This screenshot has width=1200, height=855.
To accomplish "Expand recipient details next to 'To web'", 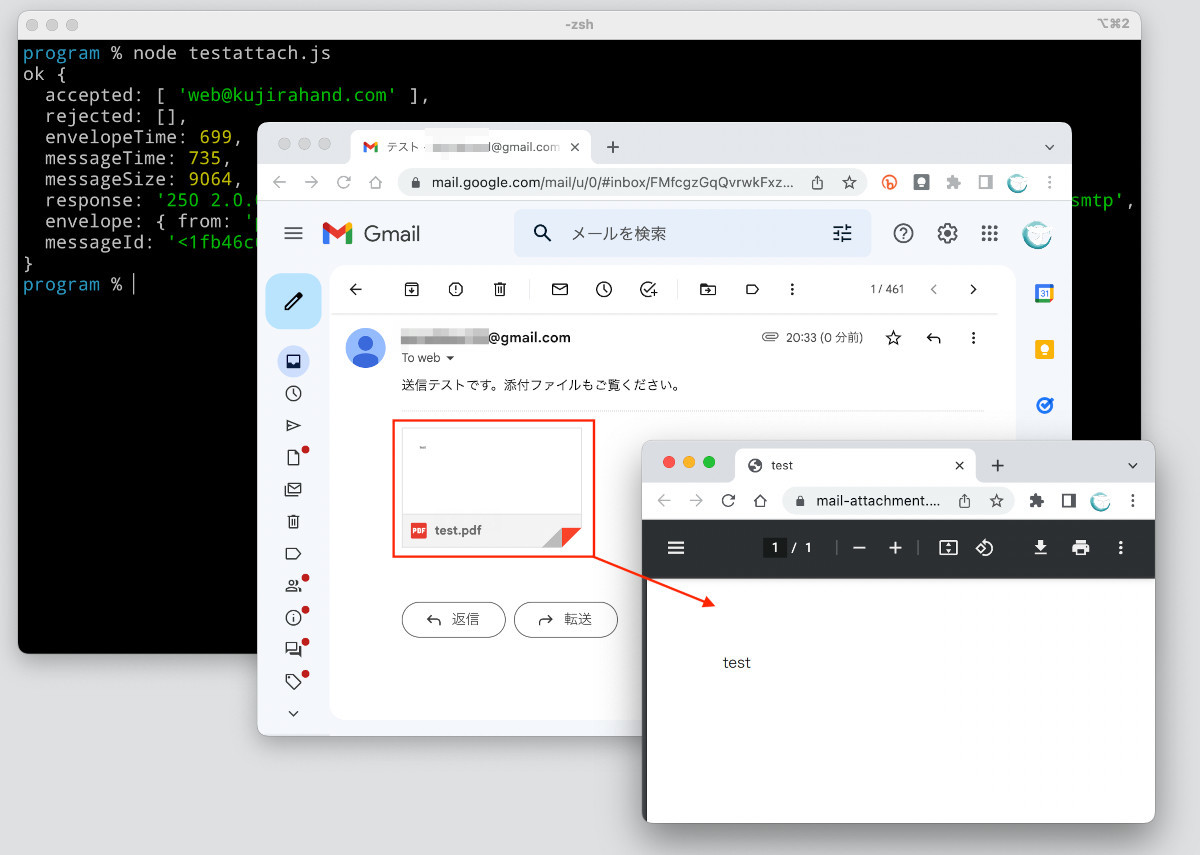I will tap(450, 358).
